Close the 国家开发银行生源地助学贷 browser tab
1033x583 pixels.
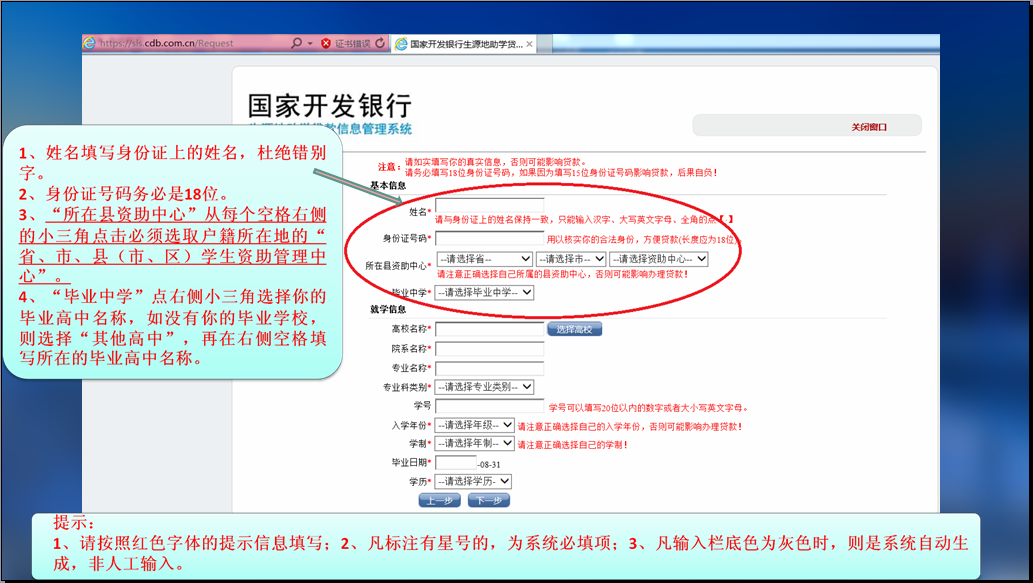529,44
